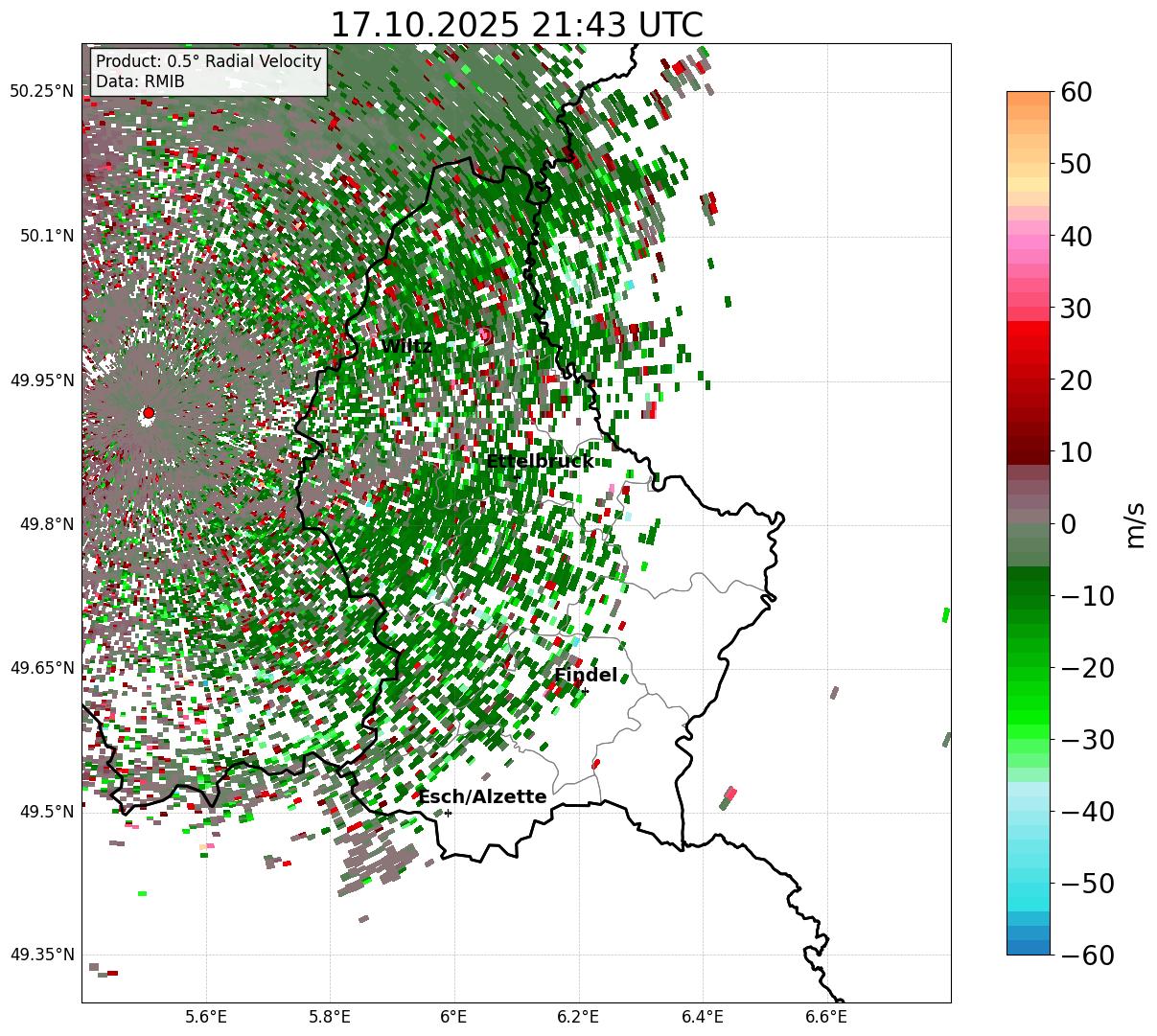The image size is (1157, 1036).
Task: Click the colorbar −10 tick label
Action: tap(1087, 596)
